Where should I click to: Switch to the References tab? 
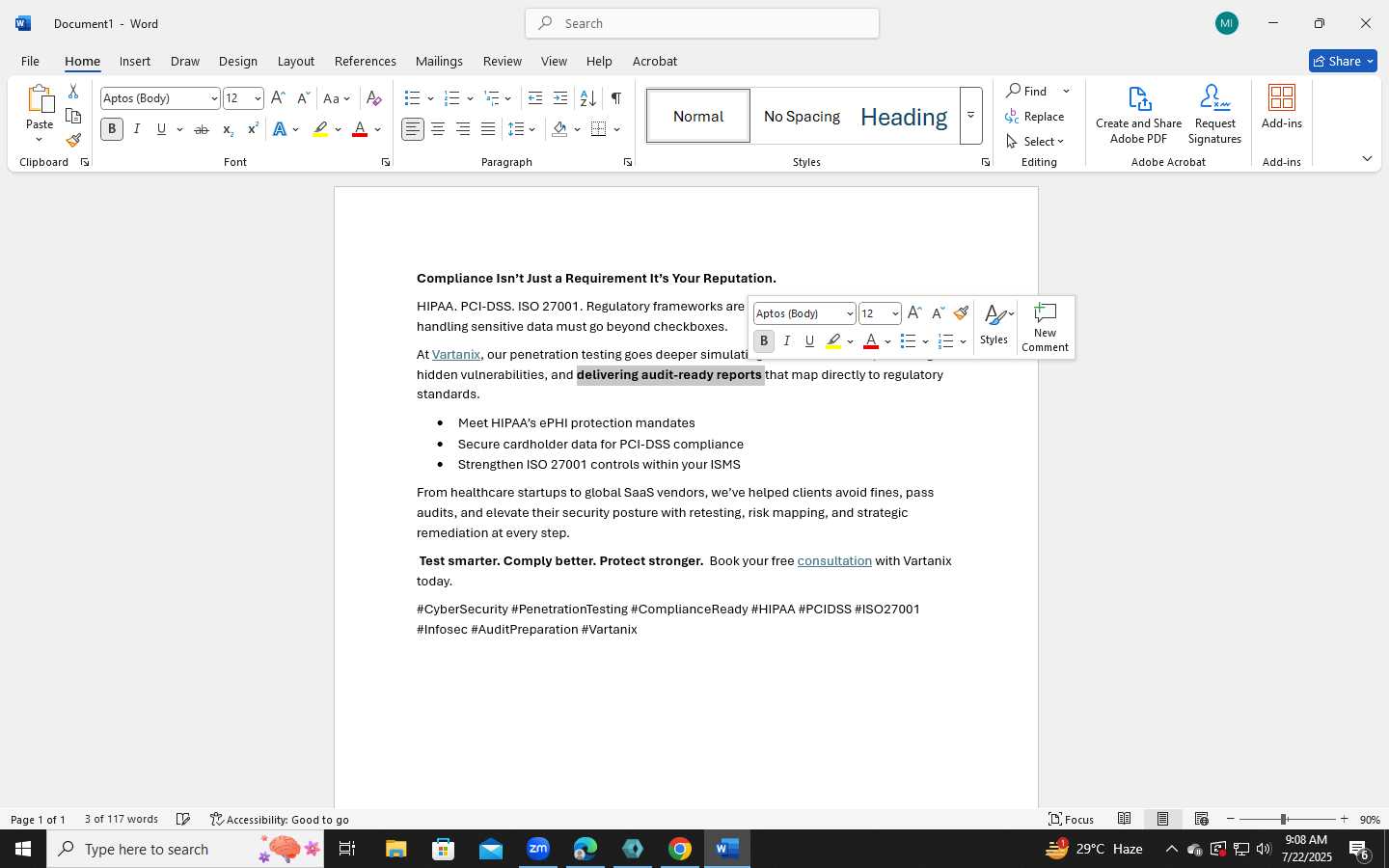tap(366, 61)
